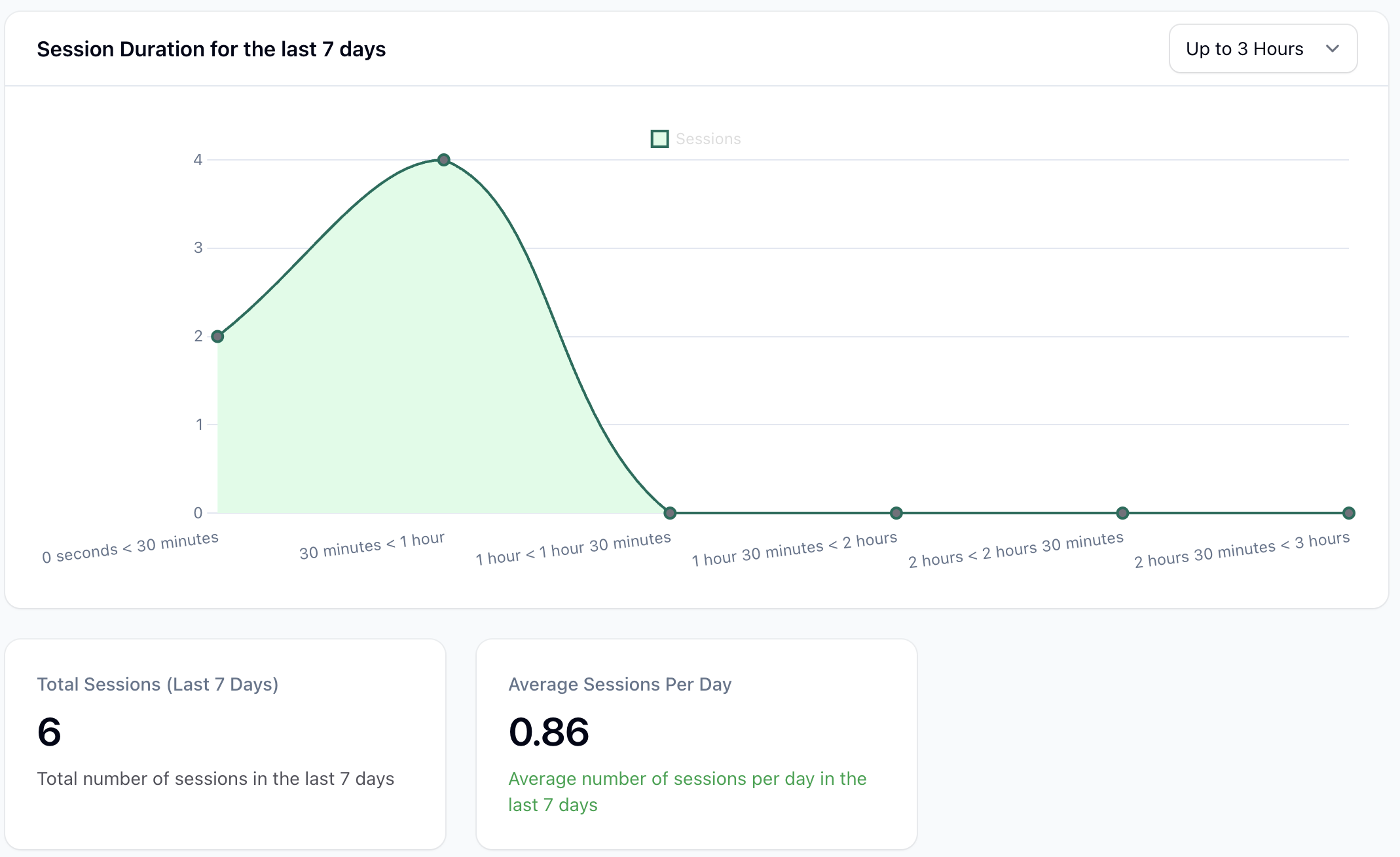The height and width of the screenshot is (857, 1400).
Task: Click the total sessions value 6
Action: click(49, 732)
